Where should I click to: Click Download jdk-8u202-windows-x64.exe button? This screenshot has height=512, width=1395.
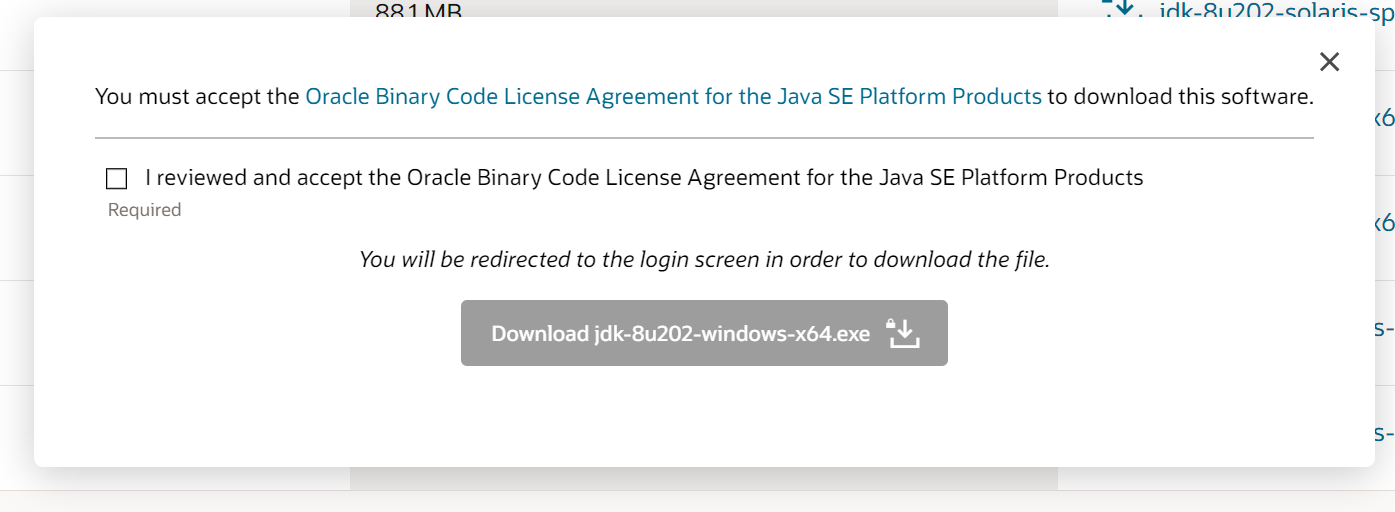(704, 333)
